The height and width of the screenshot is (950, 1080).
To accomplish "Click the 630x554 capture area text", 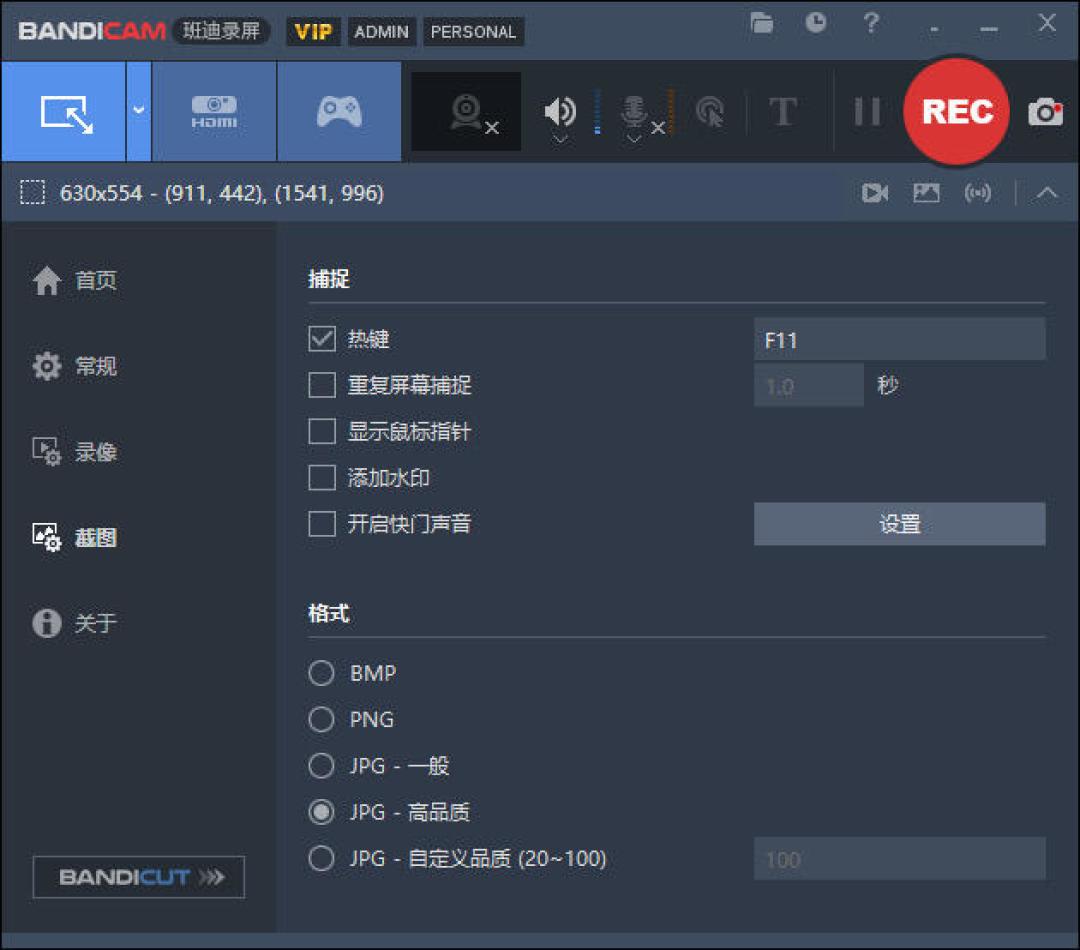I will click(222, 193).
